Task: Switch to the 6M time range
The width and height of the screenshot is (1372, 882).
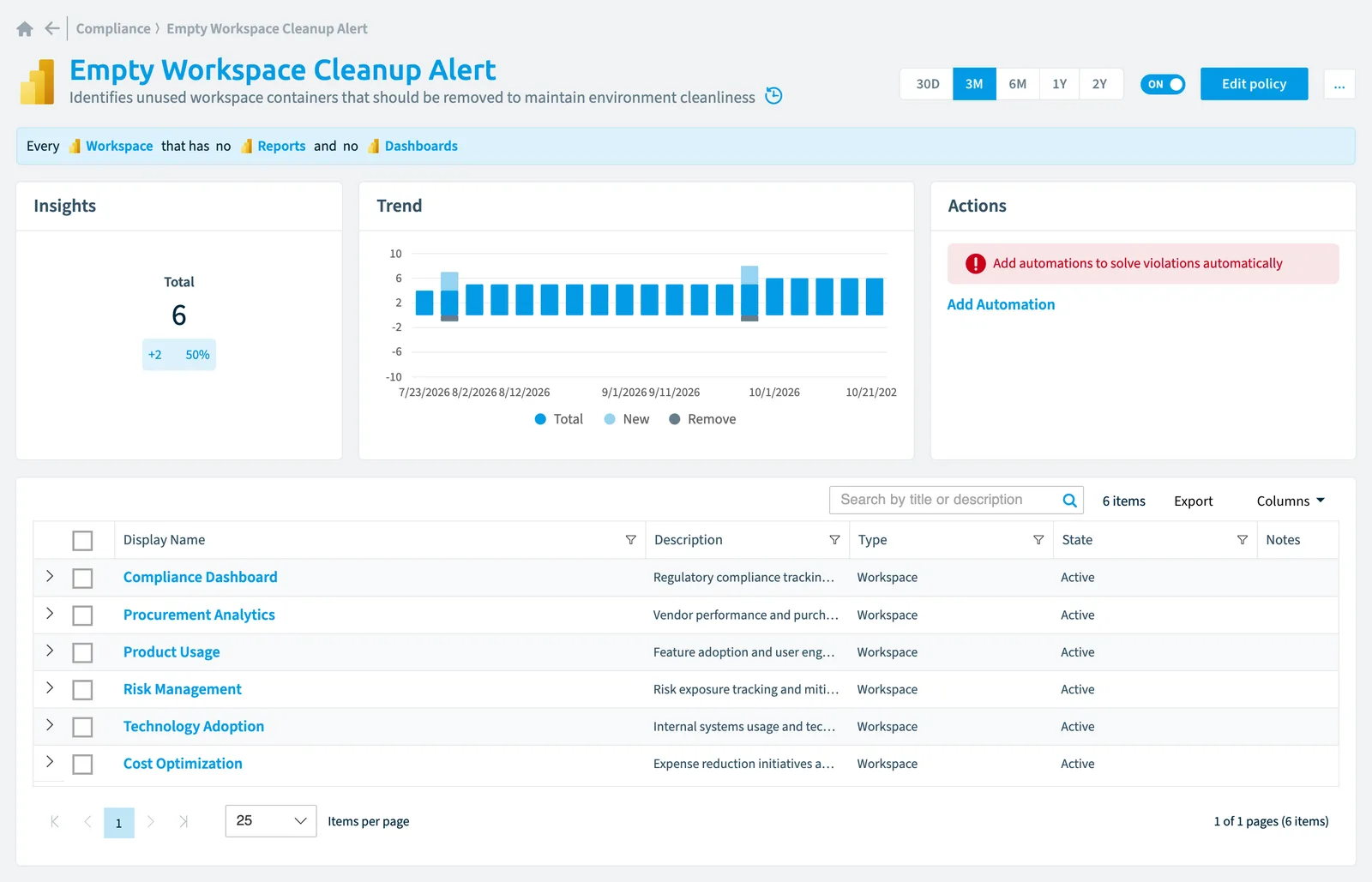Action: (x=1018, y=84)
